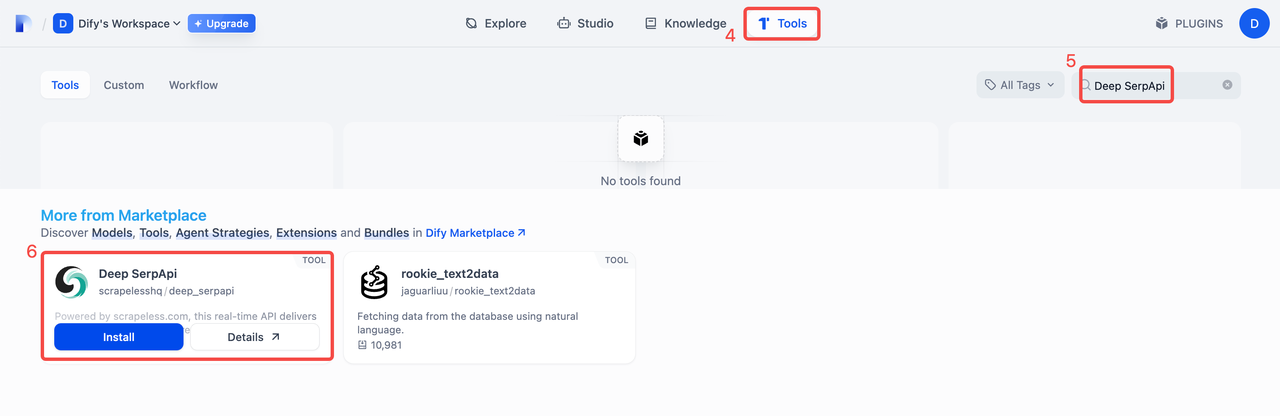This screenshot has height=416, width=1280.
Task: Click the No tools found text
Action: 641,181
